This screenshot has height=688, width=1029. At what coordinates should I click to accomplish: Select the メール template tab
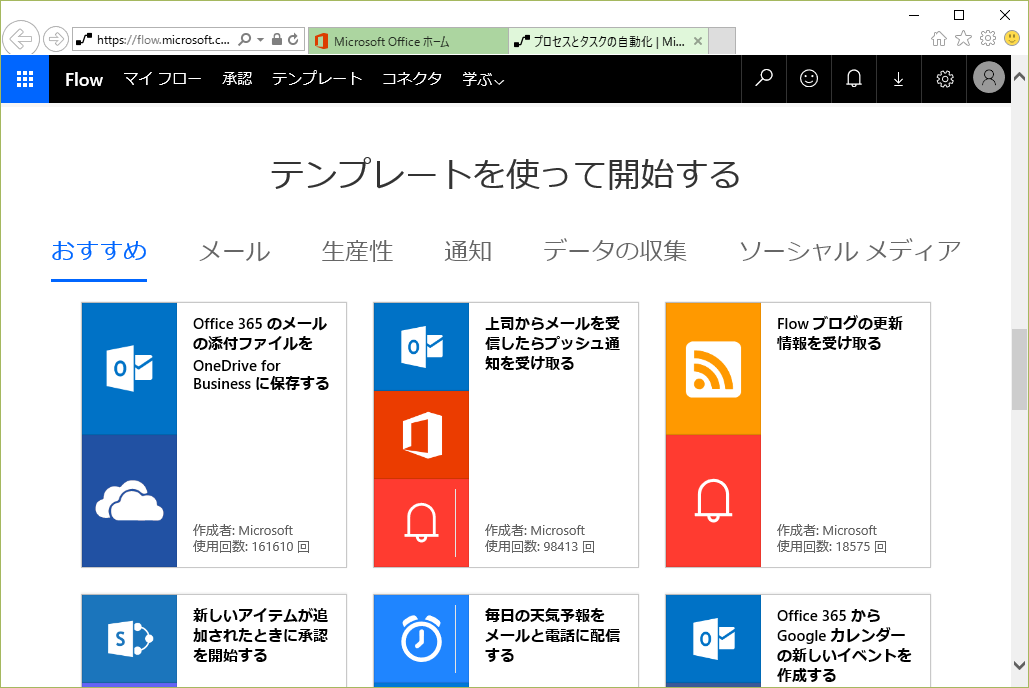click(x=234, y=251)
